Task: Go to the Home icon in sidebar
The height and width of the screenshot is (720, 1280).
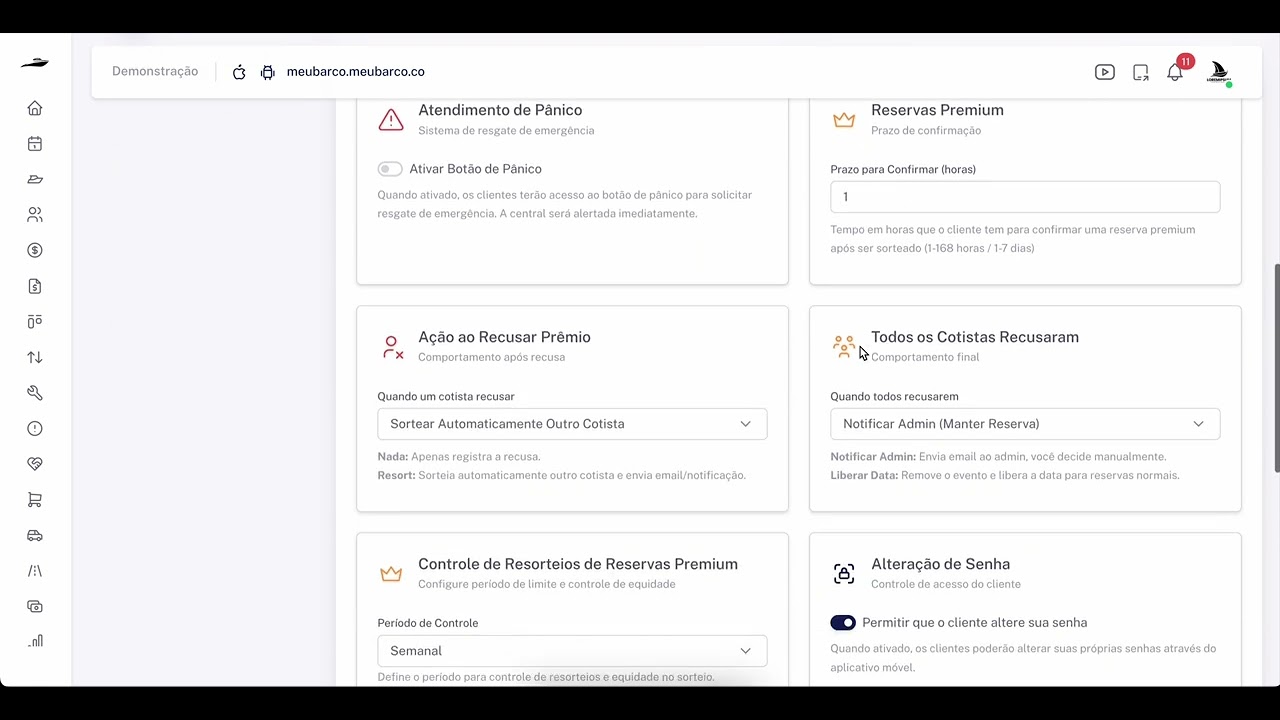Action: tap(35, 108)
